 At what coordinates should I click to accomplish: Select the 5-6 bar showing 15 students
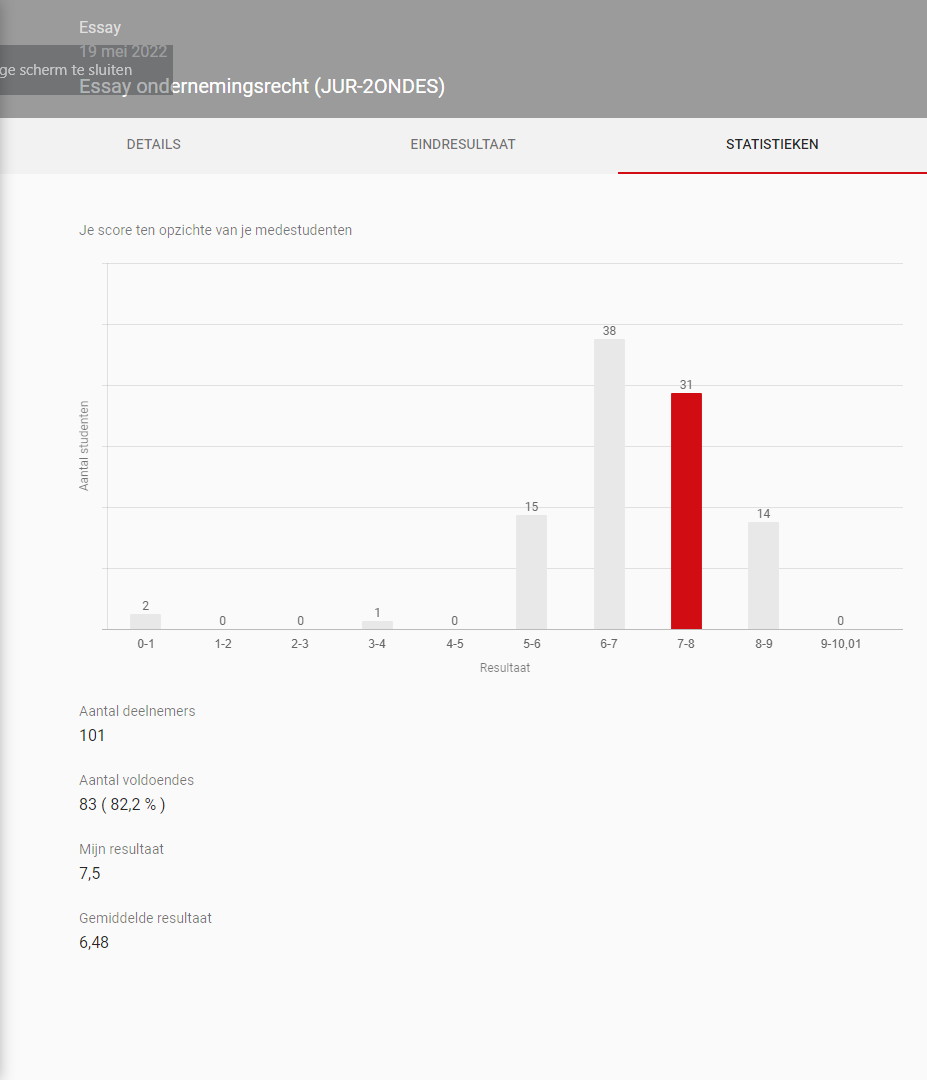[531, 571]
